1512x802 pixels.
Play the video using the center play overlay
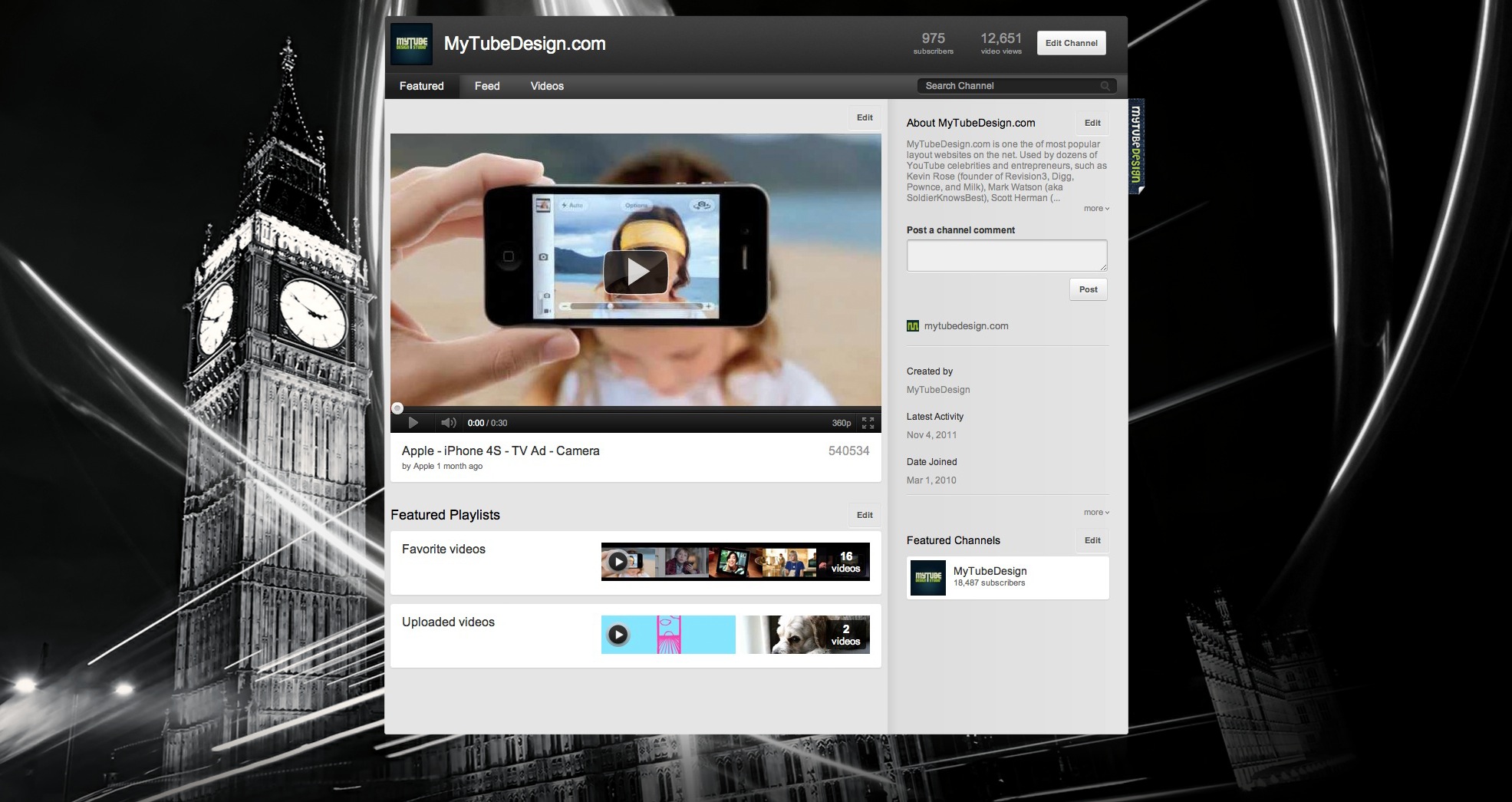pos(636,272)
